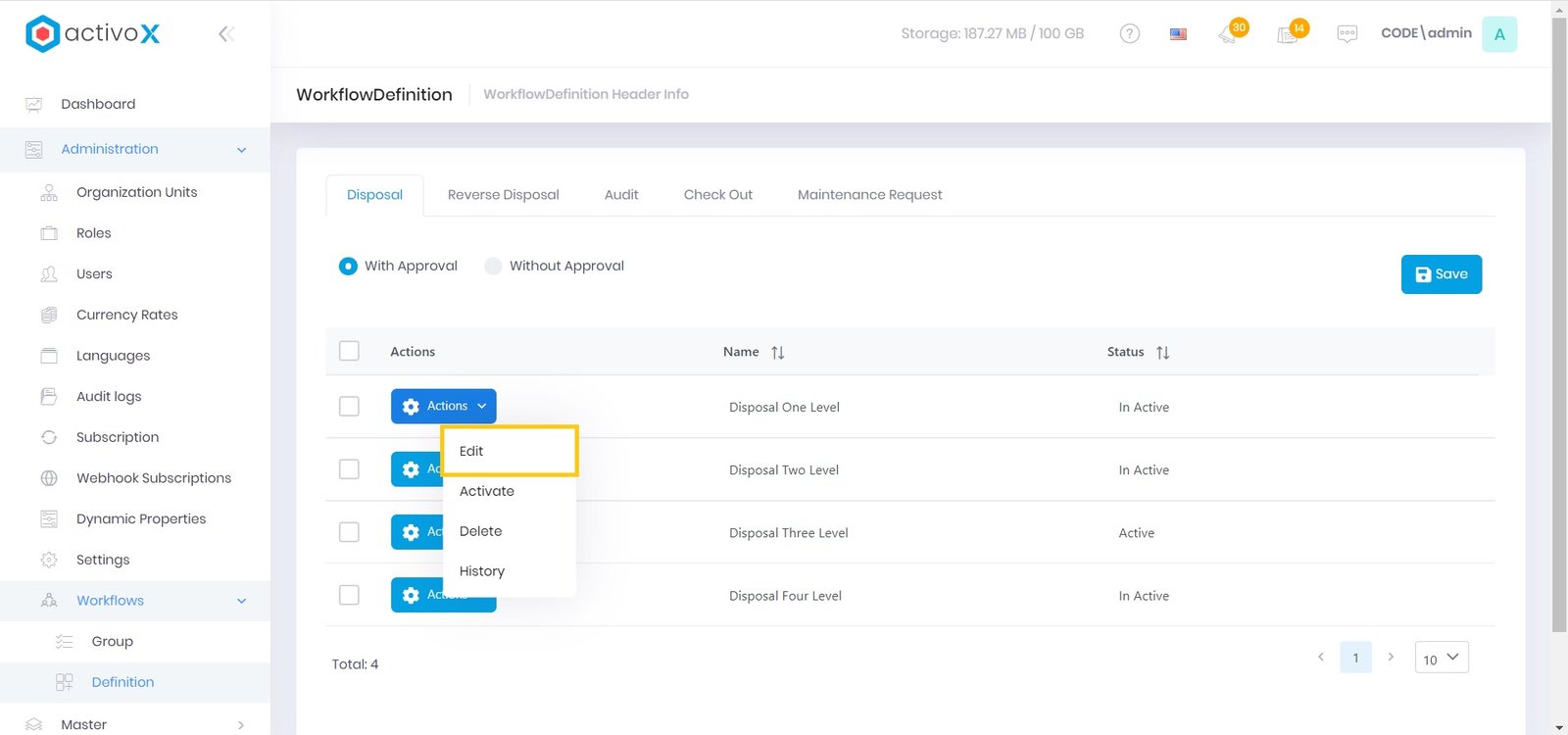Screen dimensions: 1568x735
Task: Open the page size dropdown showing 10
Action: click(x=1442, y=658)
